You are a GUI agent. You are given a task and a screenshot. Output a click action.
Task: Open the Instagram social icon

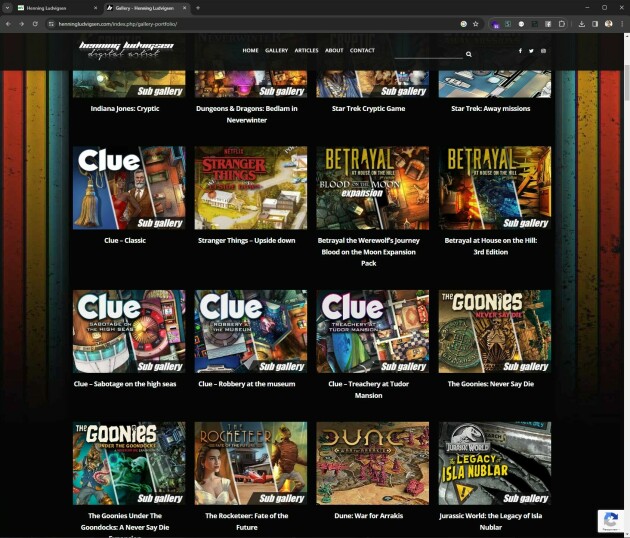(543, 51)
